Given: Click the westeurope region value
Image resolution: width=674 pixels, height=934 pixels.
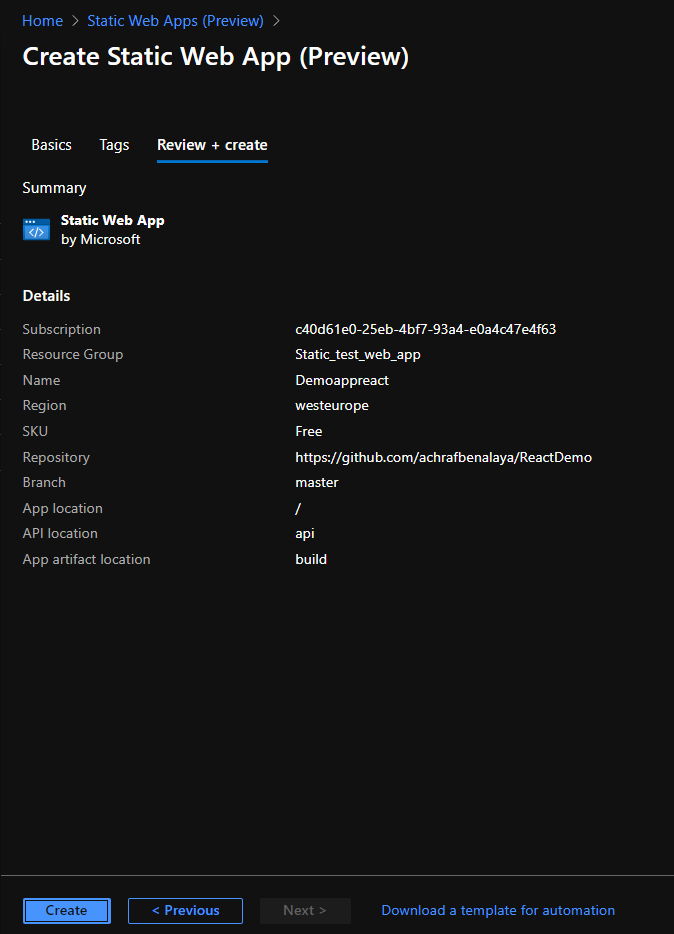Looking at the screenshot, I should pos(332,406).
